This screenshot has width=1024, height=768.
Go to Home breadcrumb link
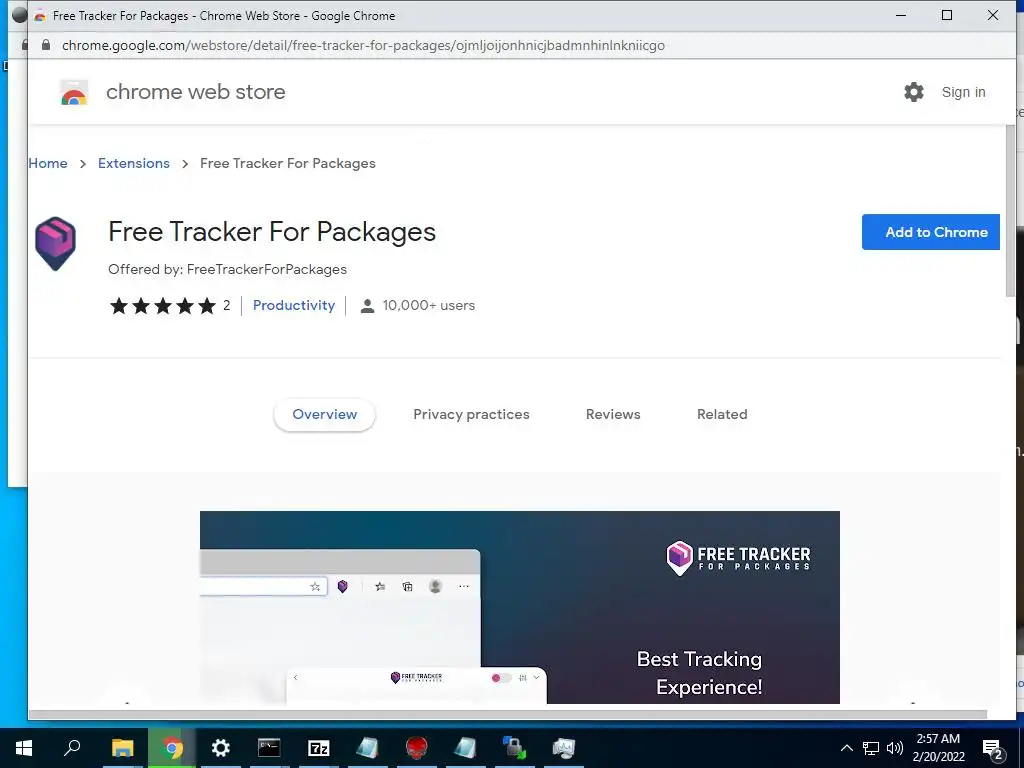pyautogui.click(x=48, y=163)
